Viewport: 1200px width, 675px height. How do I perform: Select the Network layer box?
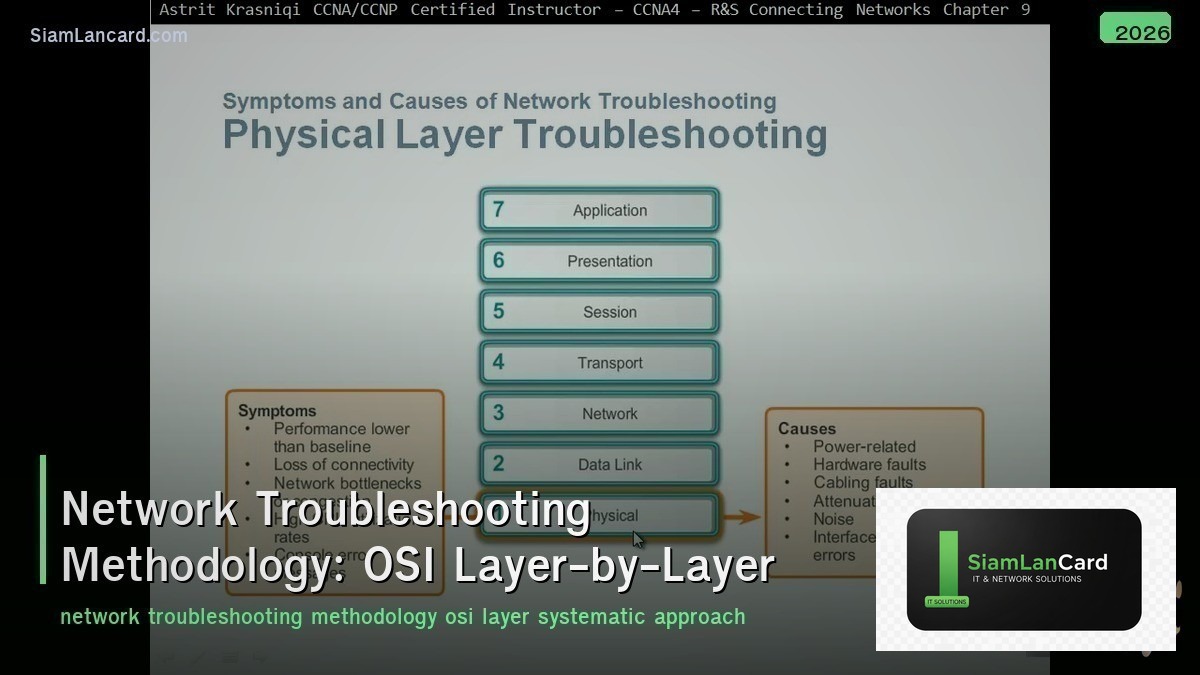click(x=598, y=413)
